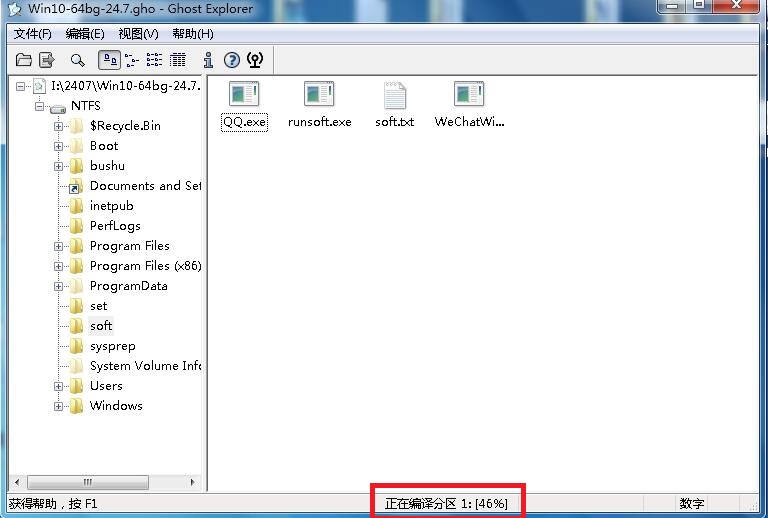Click the tree scrollbar left arrow
Image resolution: width=768 pixels, height=518 pixels.
pyautogui.click(x=17, y=482)
